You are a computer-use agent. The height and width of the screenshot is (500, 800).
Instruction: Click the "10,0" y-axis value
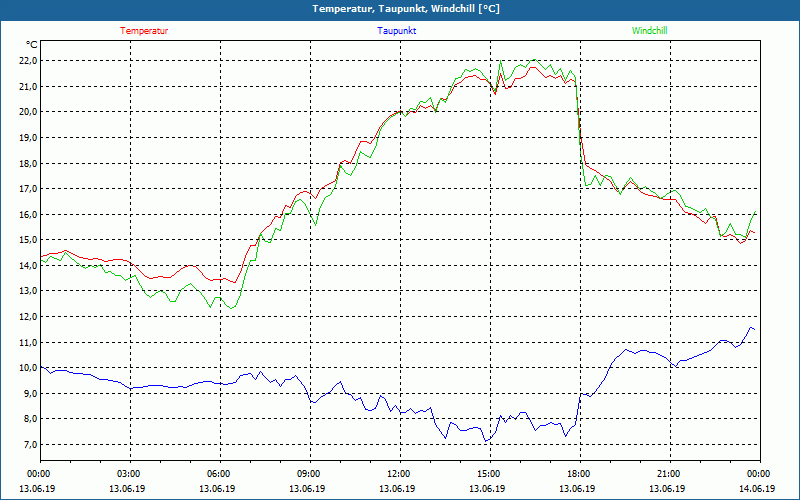pyautogui.click(x=29, y=367)
